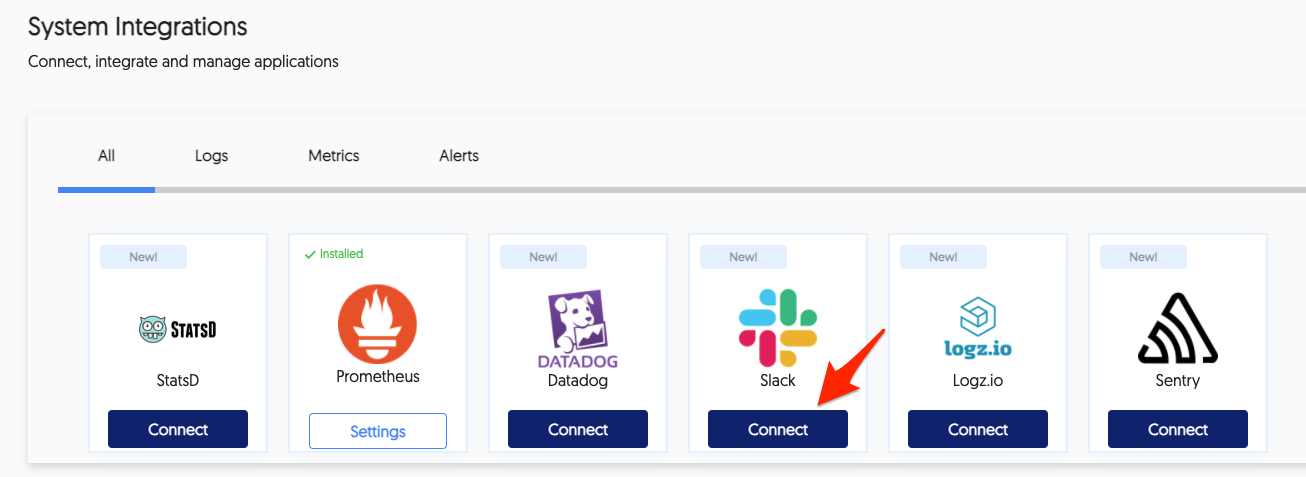The height and width of the screenshot is (477, 1306).
Task: Open Prometheus Settings
Action: click(x=378, y=431)
